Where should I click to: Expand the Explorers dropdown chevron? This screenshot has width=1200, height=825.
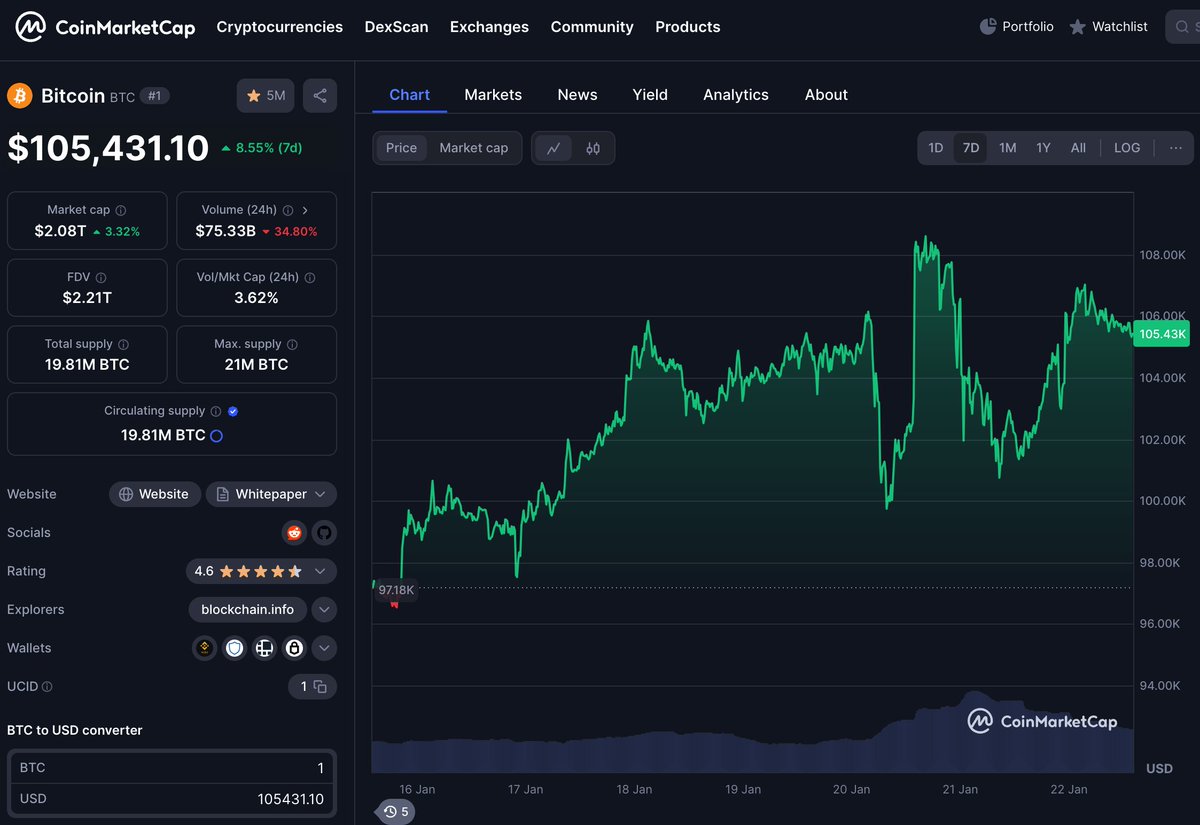pos(324,610)
